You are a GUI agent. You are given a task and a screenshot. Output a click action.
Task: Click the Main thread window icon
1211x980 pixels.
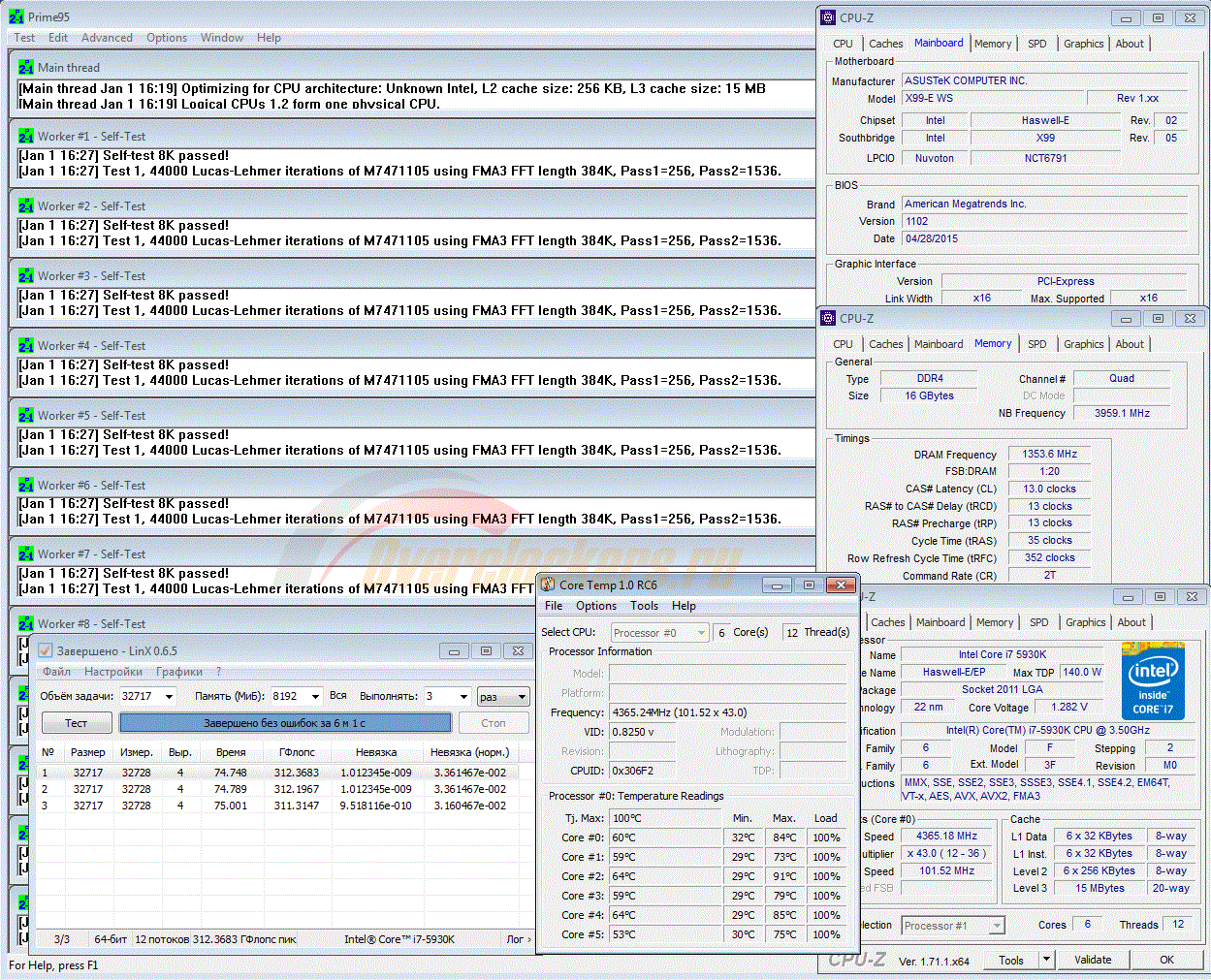tap(26, 68)
